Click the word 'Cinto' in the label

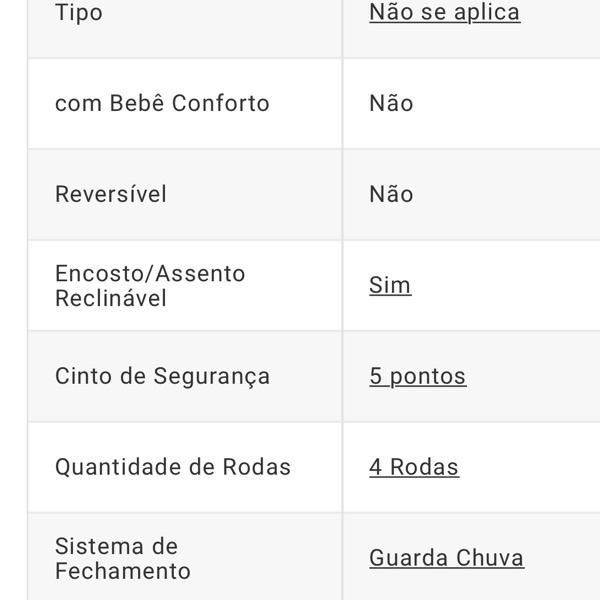pyautogui.click(x=81, y=376)
